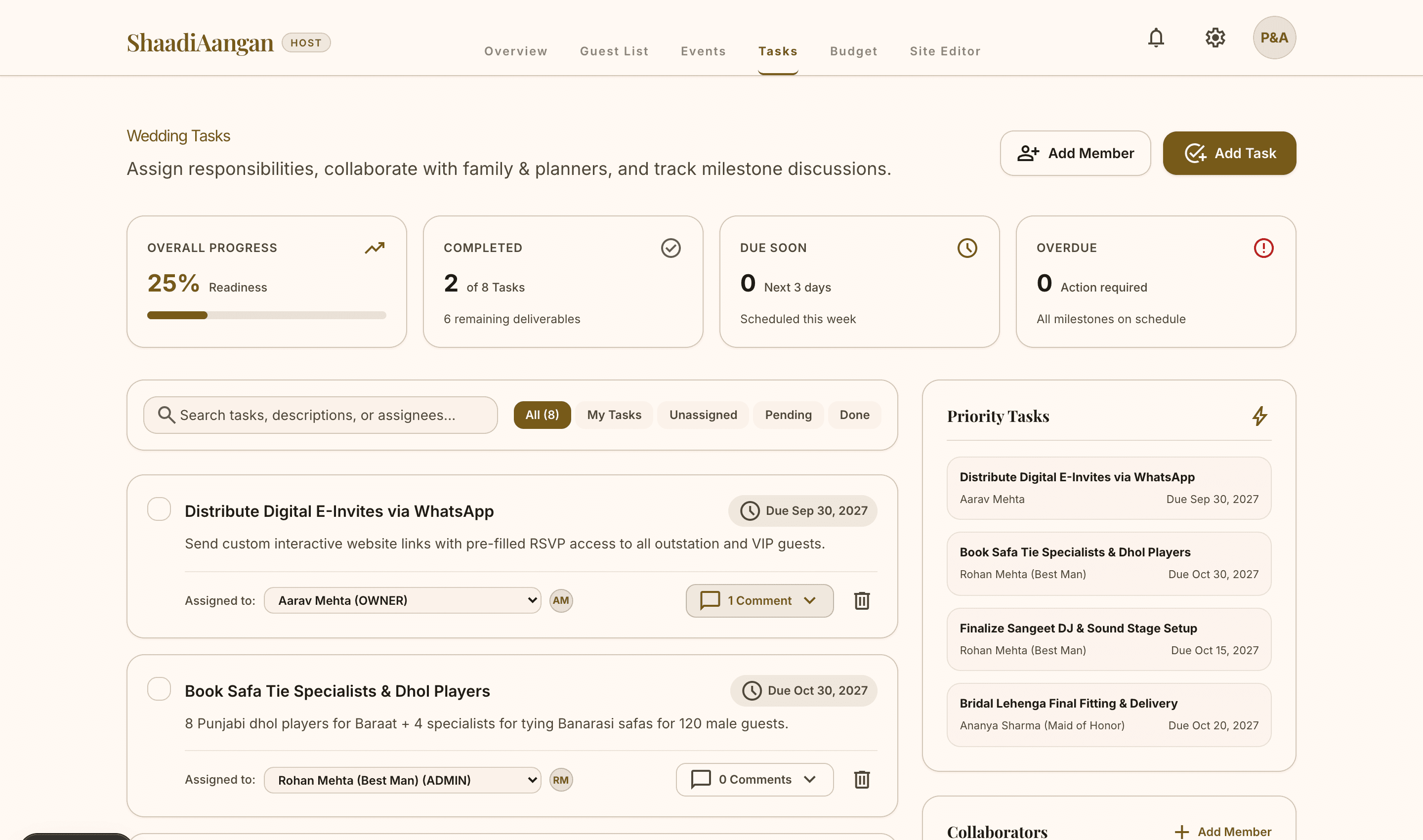
Task: Focus the search tasks input field
Action: [x=320, y=415]
